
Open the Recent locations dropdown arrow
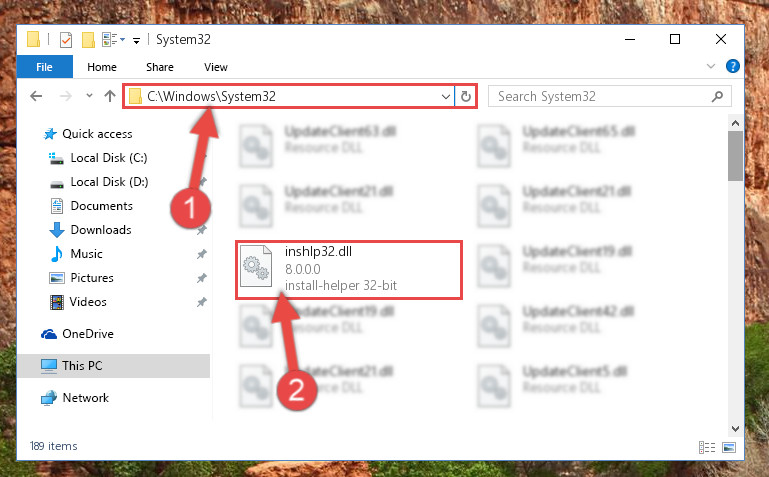pos(89,96)
